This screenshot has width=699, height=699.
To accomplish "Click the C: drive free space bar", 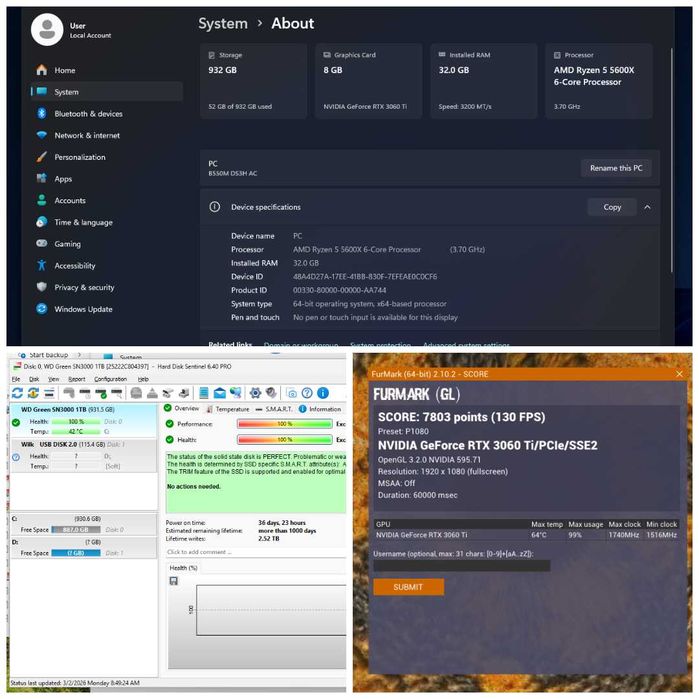I will [76, 530].
